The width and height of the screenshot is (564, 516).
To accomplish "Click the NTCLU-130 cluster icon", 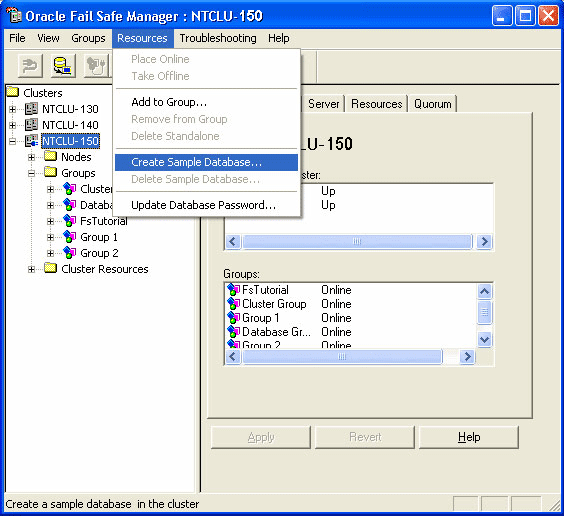I will coord(31,109).
